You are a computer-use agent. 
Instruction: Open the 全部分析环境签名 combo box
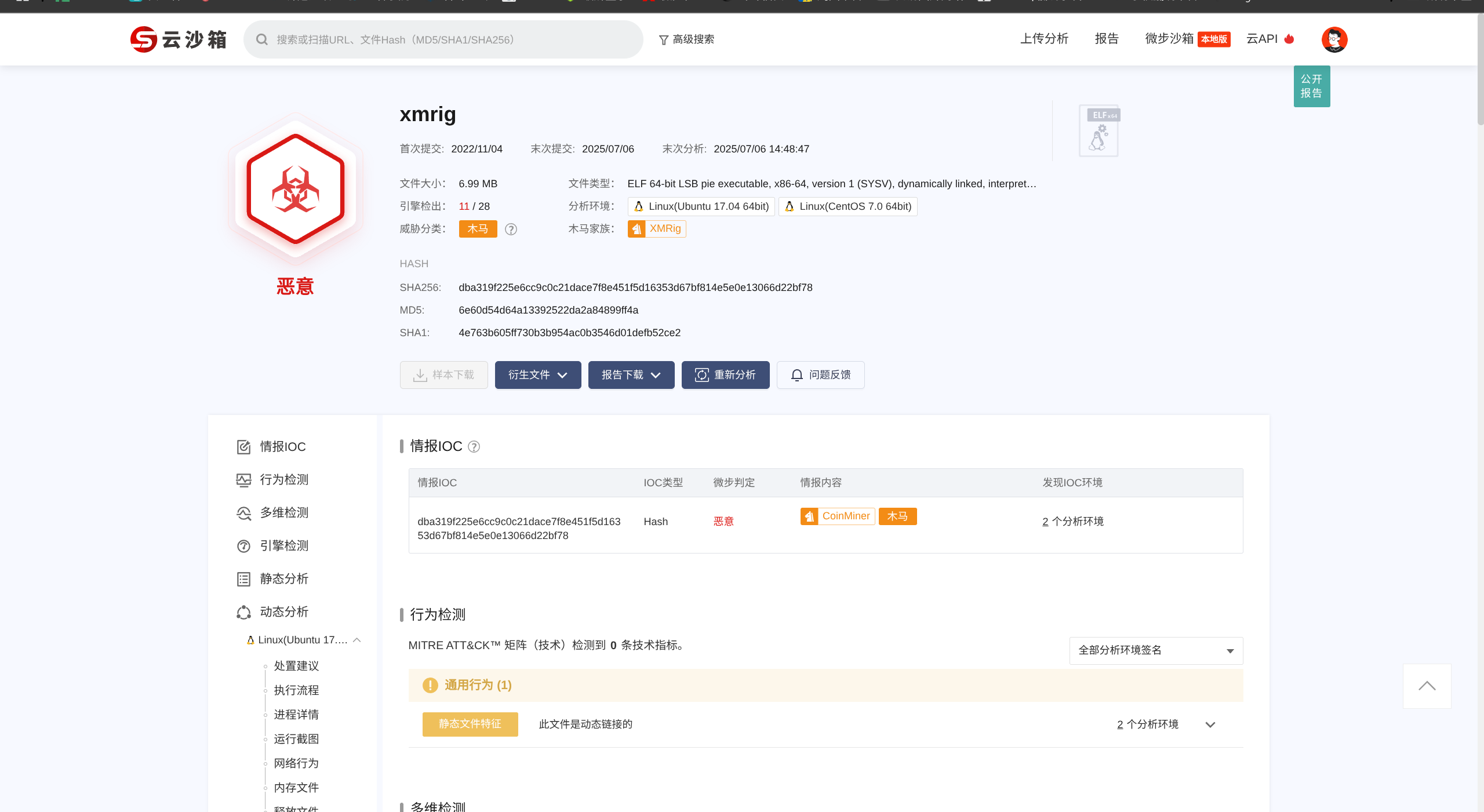coord(1155,650)
